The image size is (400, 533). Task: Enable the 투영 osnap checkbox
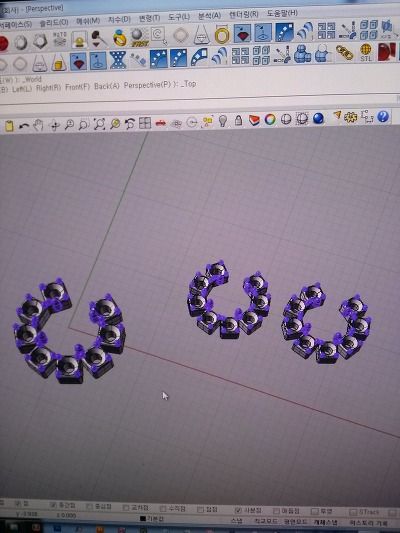coord(315,512)
